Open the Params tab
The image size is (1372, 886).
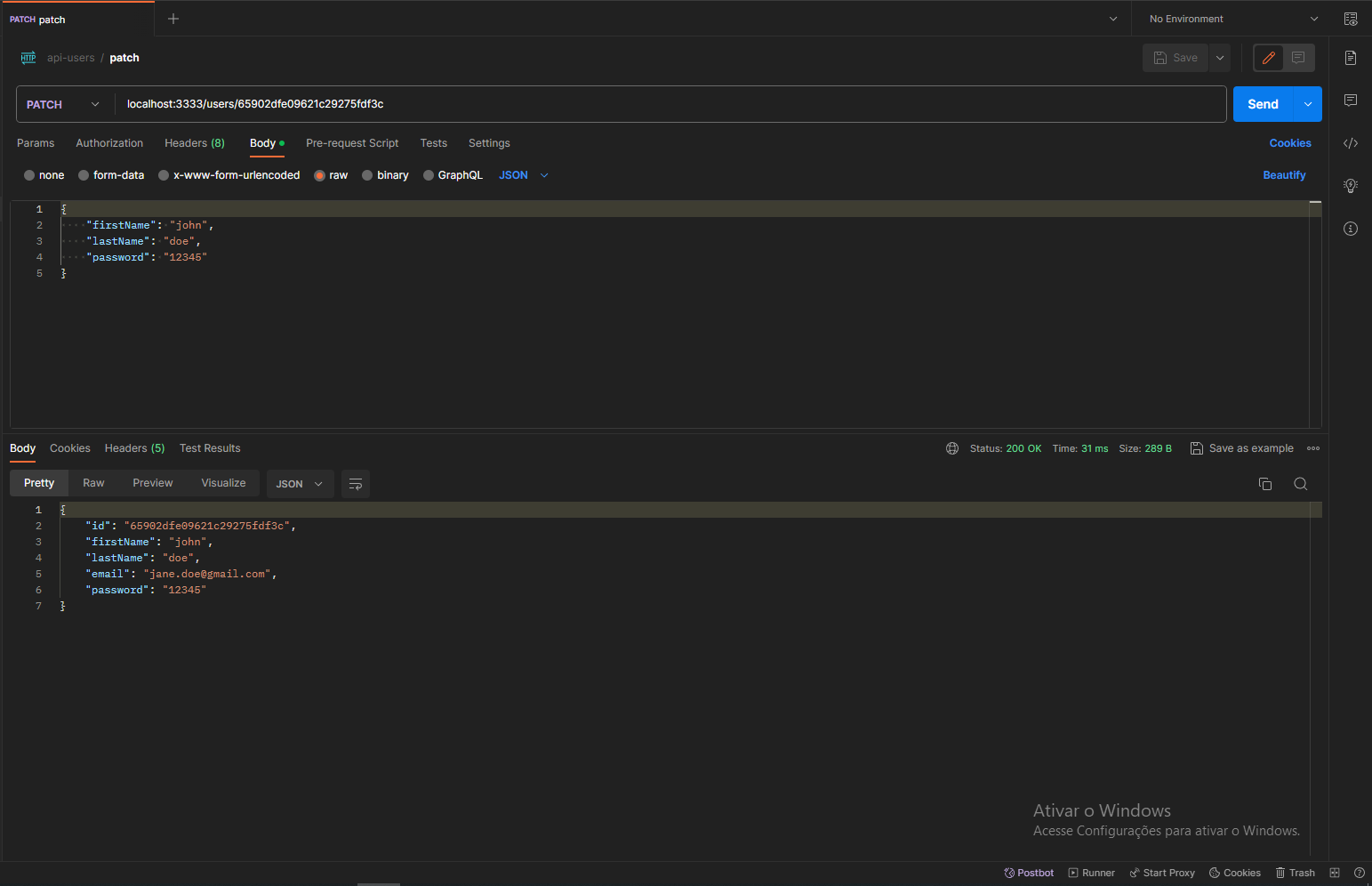tap(36, 143)
